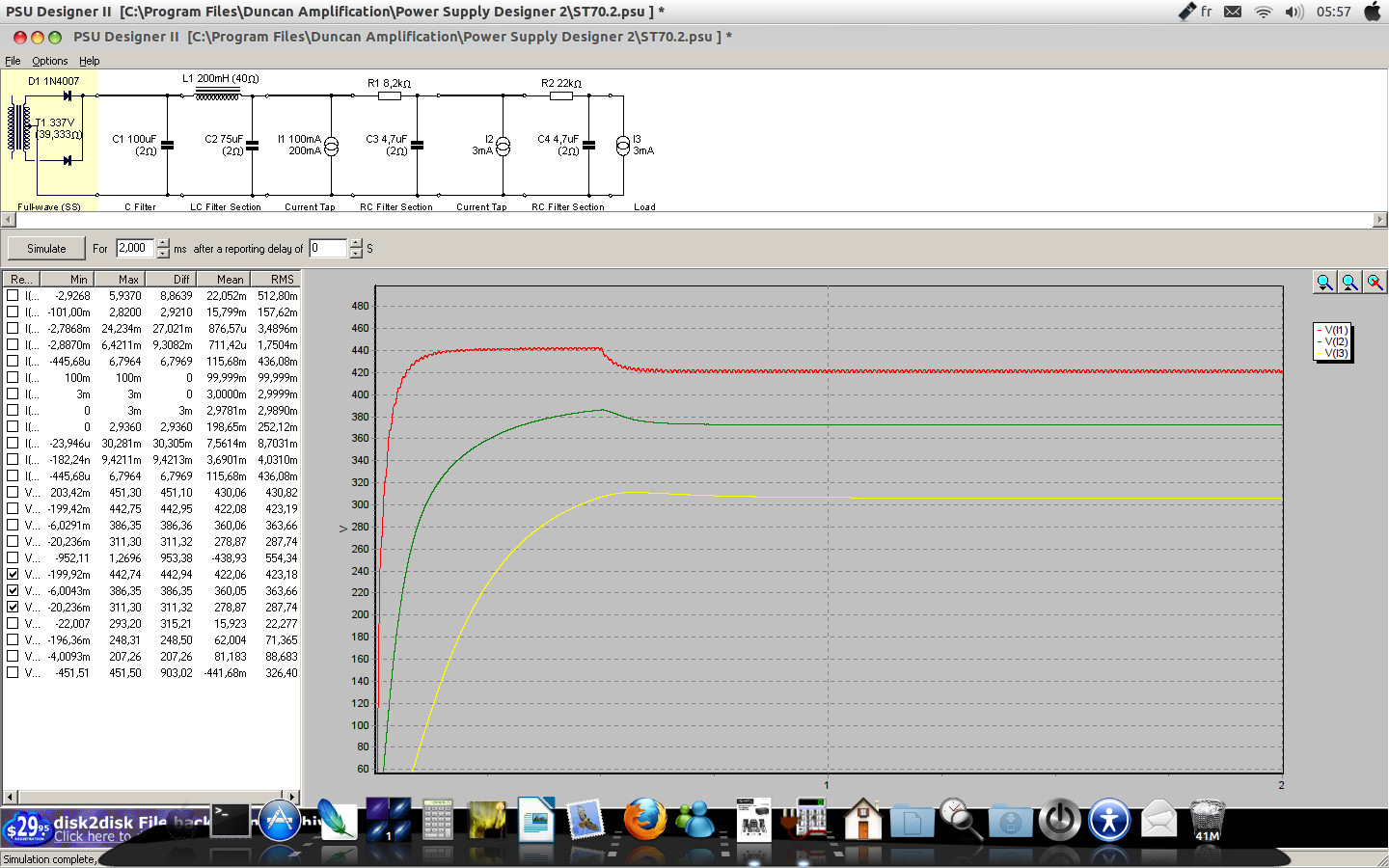The image size is (1389, 868).
Task: Click the RMS column header
Action: pyautogui.click(x=274, y=279)
